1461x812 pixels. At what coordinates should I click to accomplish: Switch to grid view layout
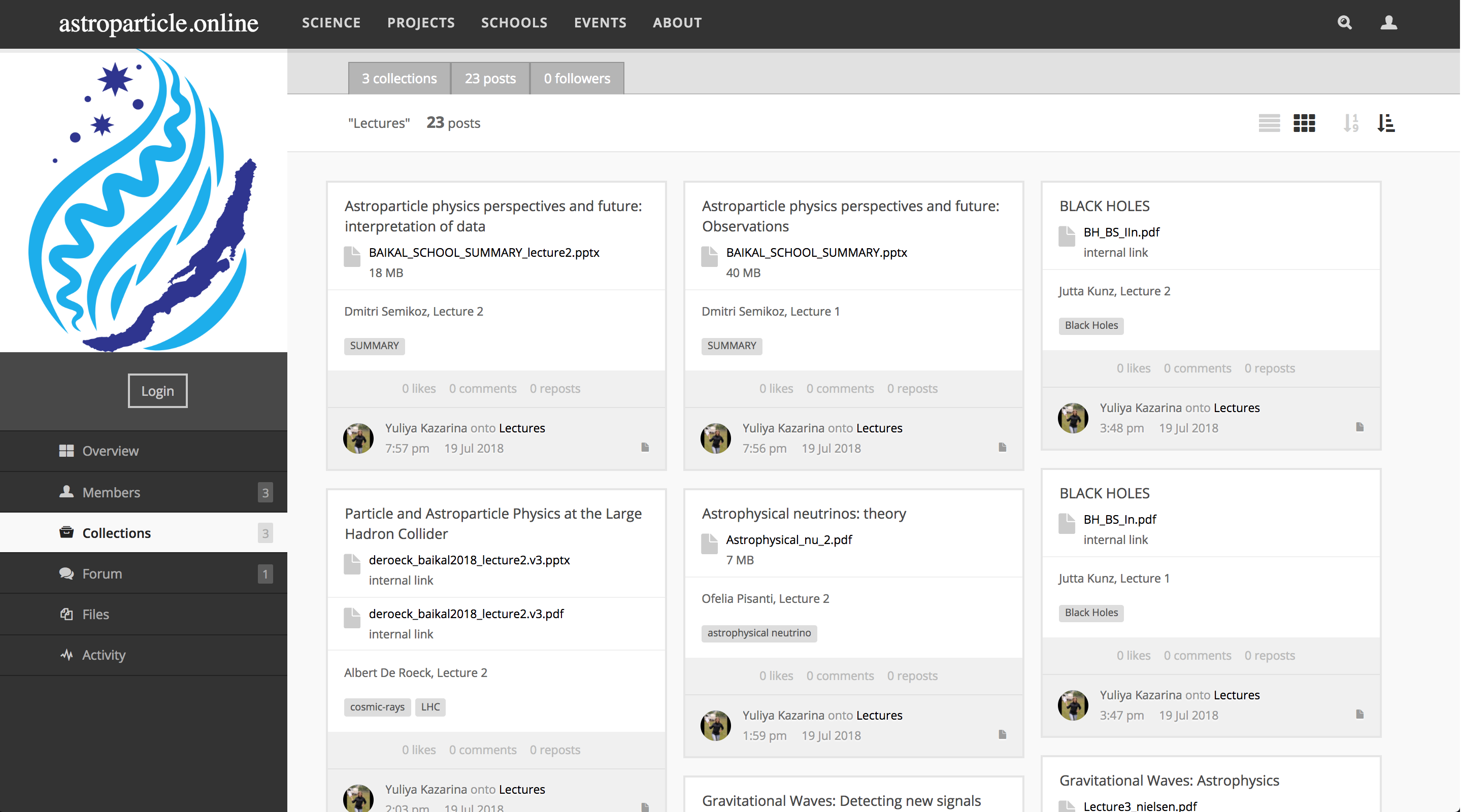(x=1304, y=123)
